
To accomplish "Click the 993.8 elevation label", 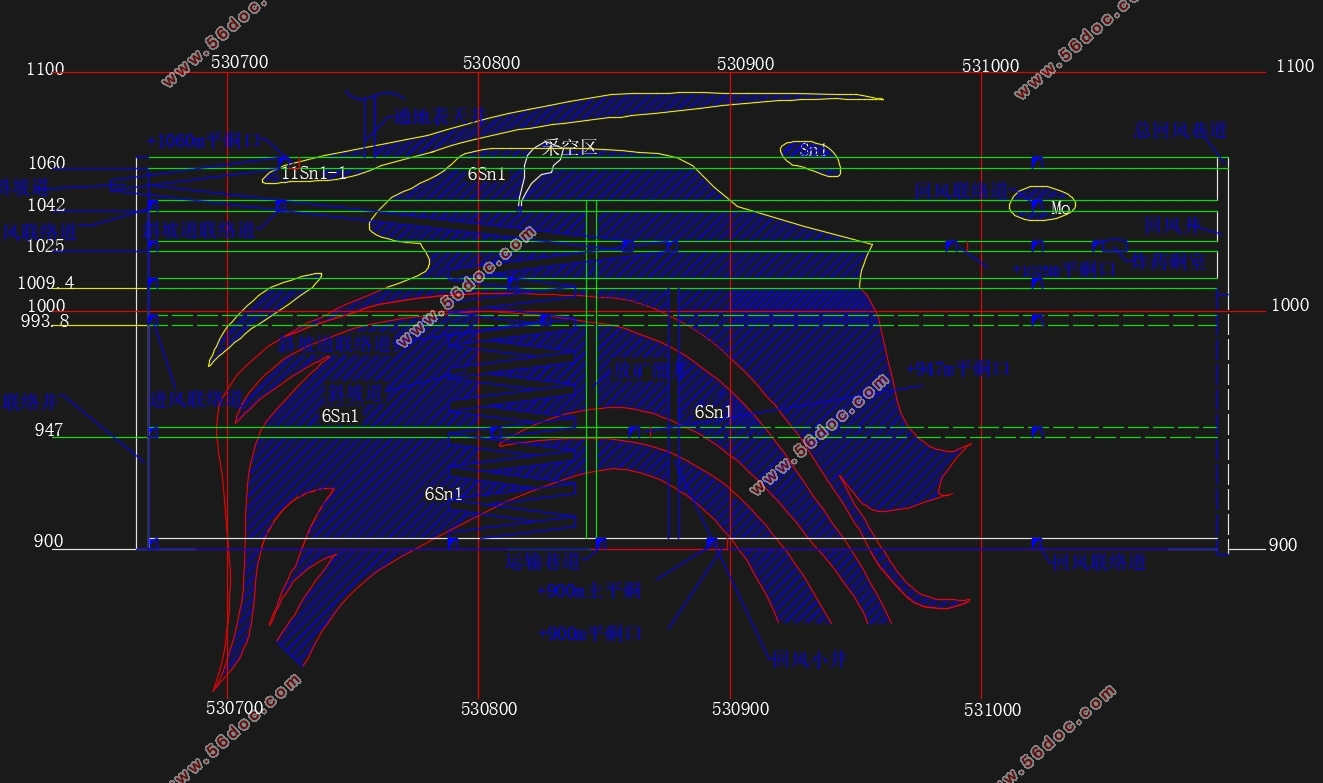I will click(x=45, y=321).
